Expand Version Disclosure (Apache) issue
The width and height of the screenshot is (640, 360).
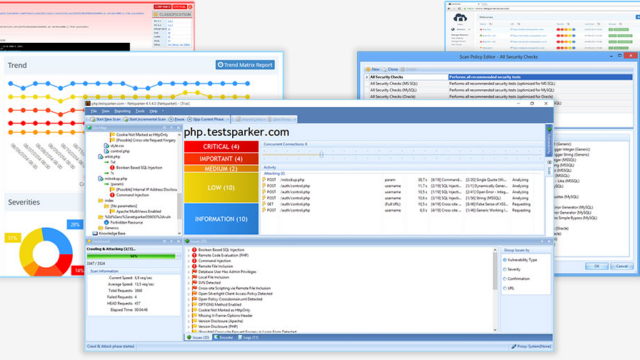[x=189, y=321]
